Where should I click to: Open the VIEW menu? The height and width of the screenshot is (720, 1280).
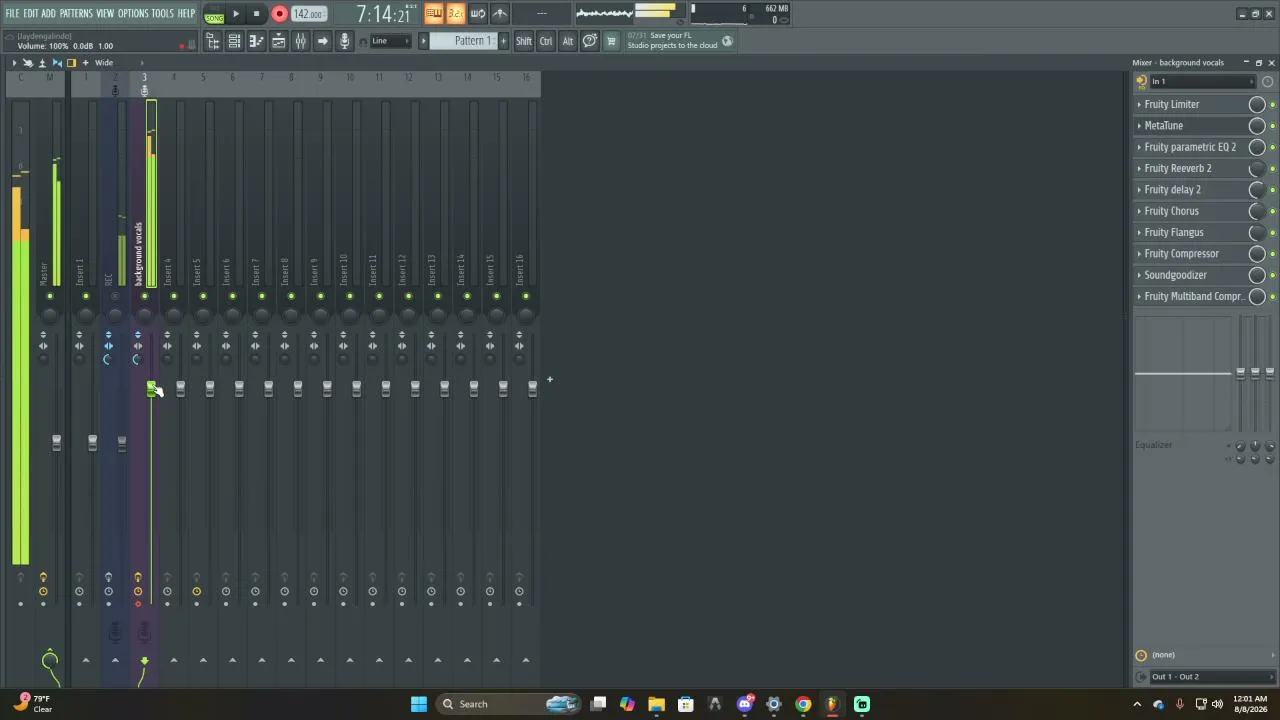point(105,13)
